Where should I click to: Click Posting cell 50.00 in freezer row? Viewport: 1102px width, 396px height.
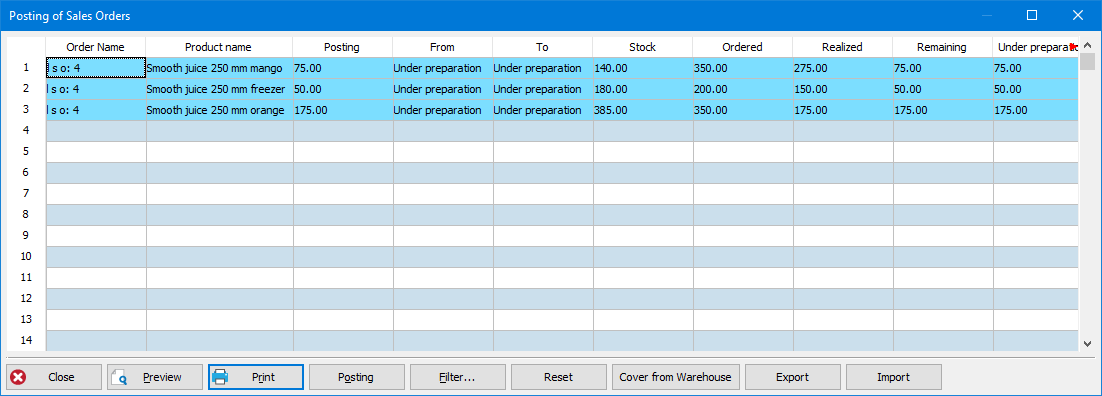(343, 89)
